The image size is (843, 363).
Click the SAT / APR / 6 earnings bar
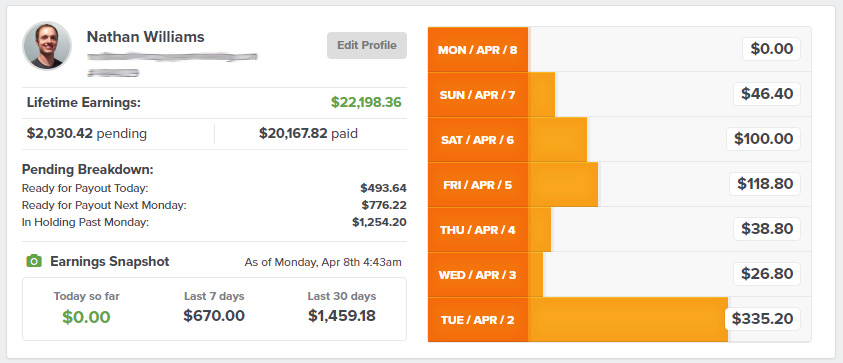pyautogui.click(x=558, y=140)
